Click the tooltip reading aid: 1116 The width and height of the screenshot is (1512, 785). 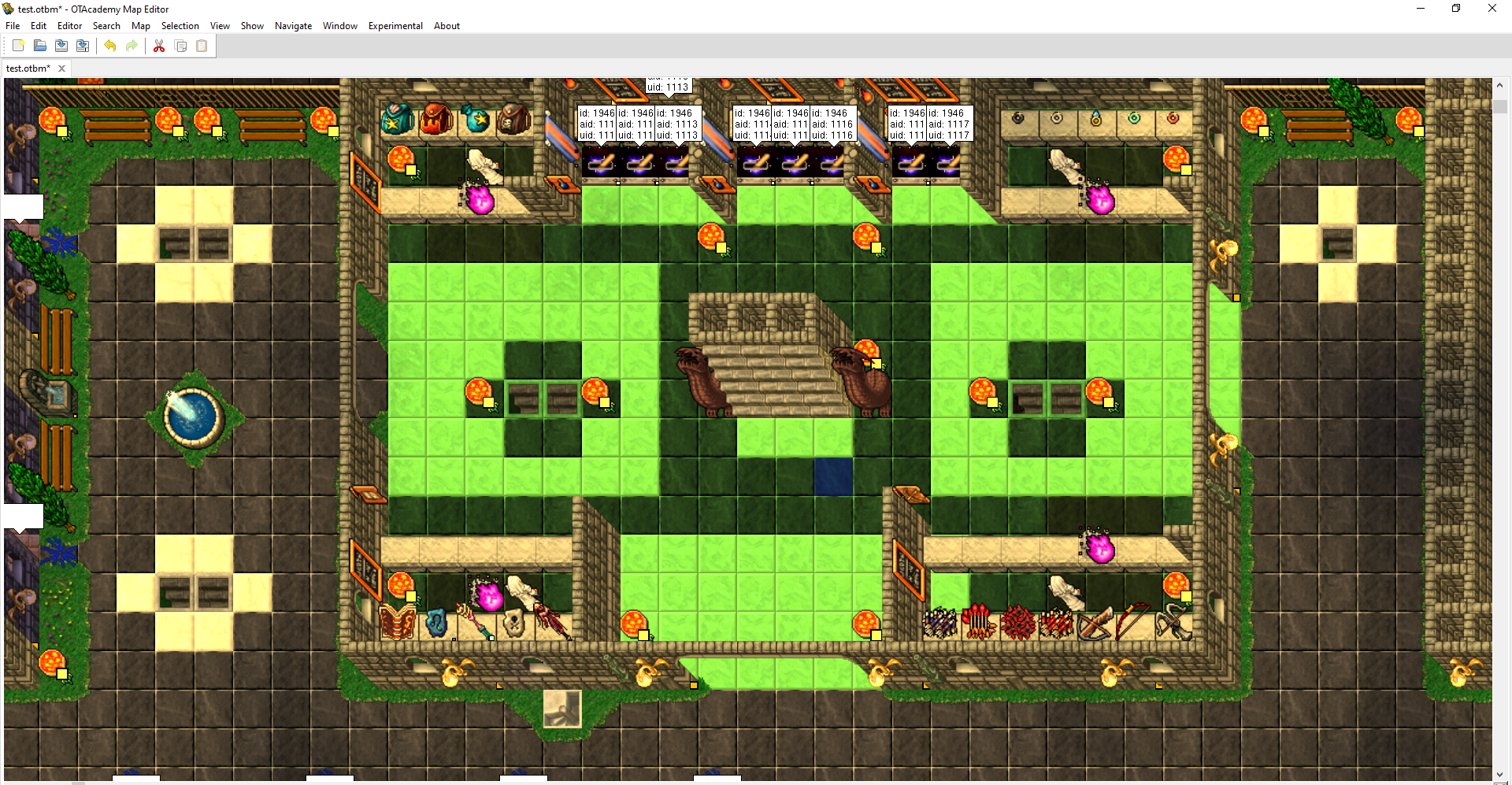click(x=832, y=124)
